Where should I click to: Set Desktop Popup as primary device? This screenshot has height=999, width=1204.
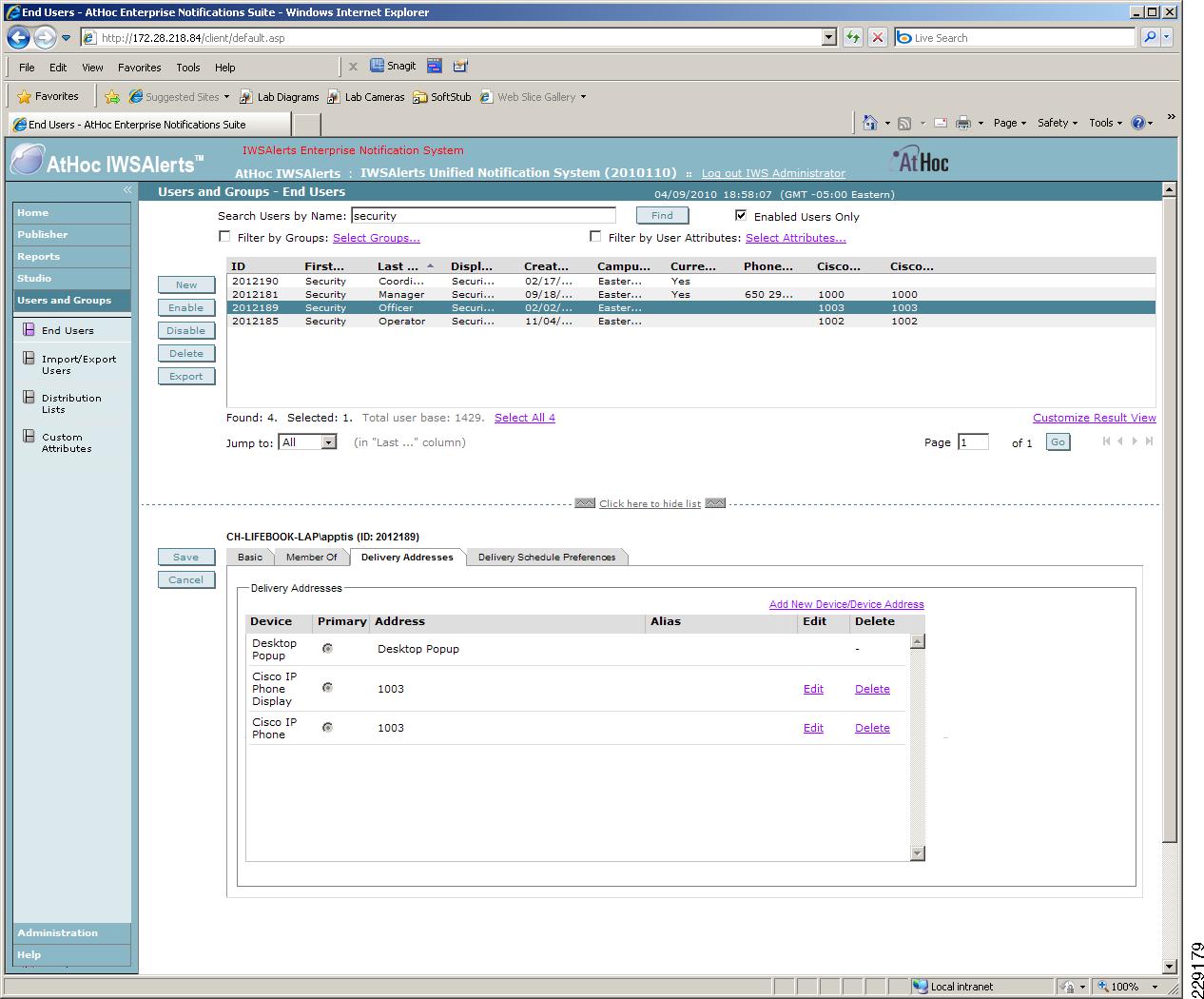tap(327, 649)
